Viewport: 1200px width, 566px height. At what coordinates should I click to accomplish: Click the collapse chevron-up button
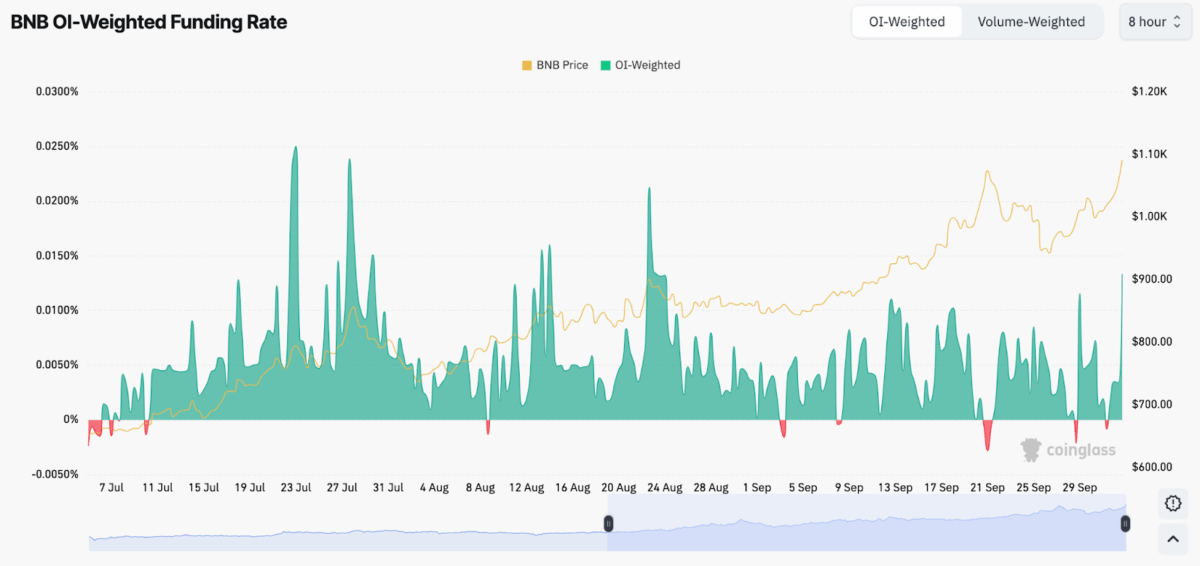pos(1174,540)
